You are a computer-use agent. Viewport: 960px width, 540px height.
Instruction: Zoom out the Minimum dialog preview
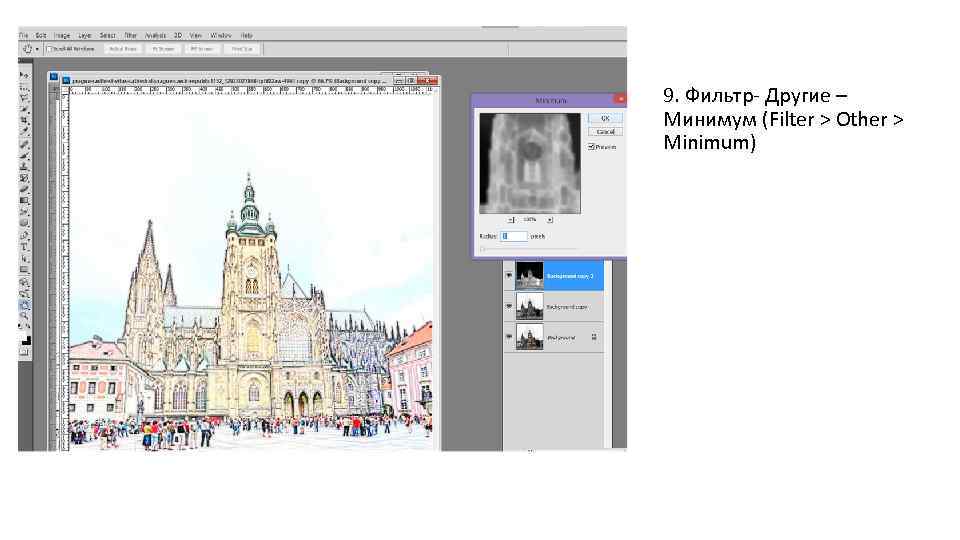[x=511, y=219]
